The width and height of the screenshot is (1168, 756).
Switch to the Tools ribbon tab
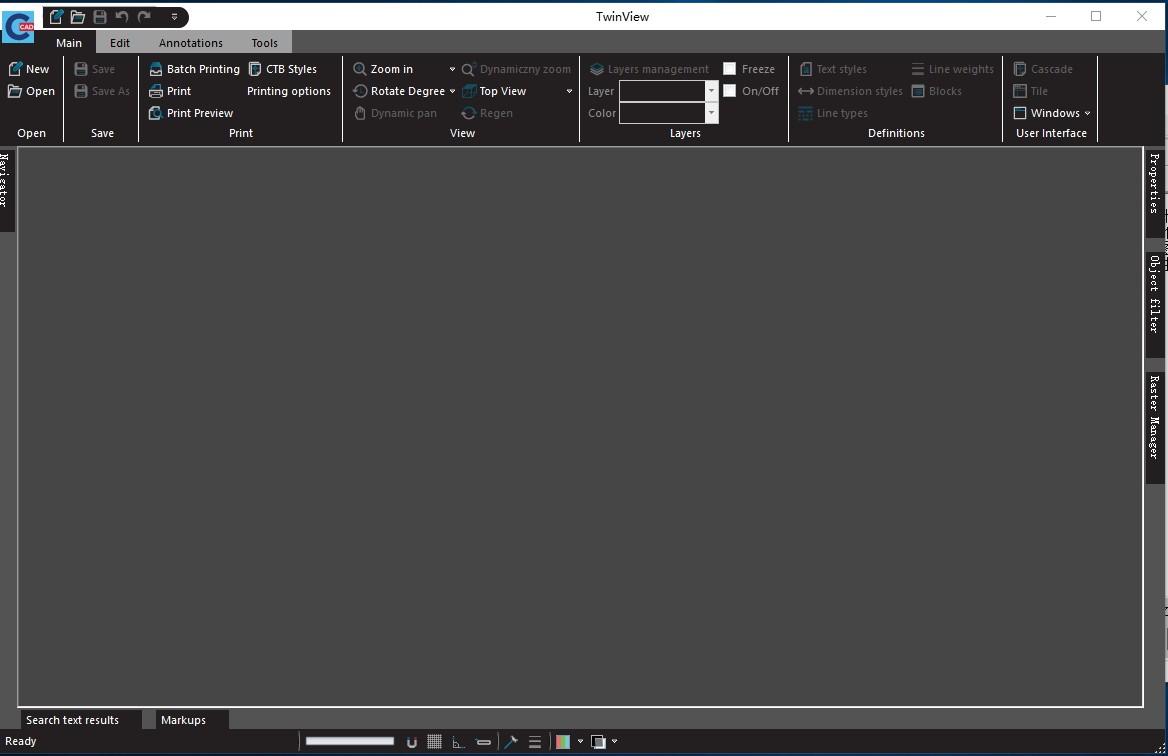264,43
